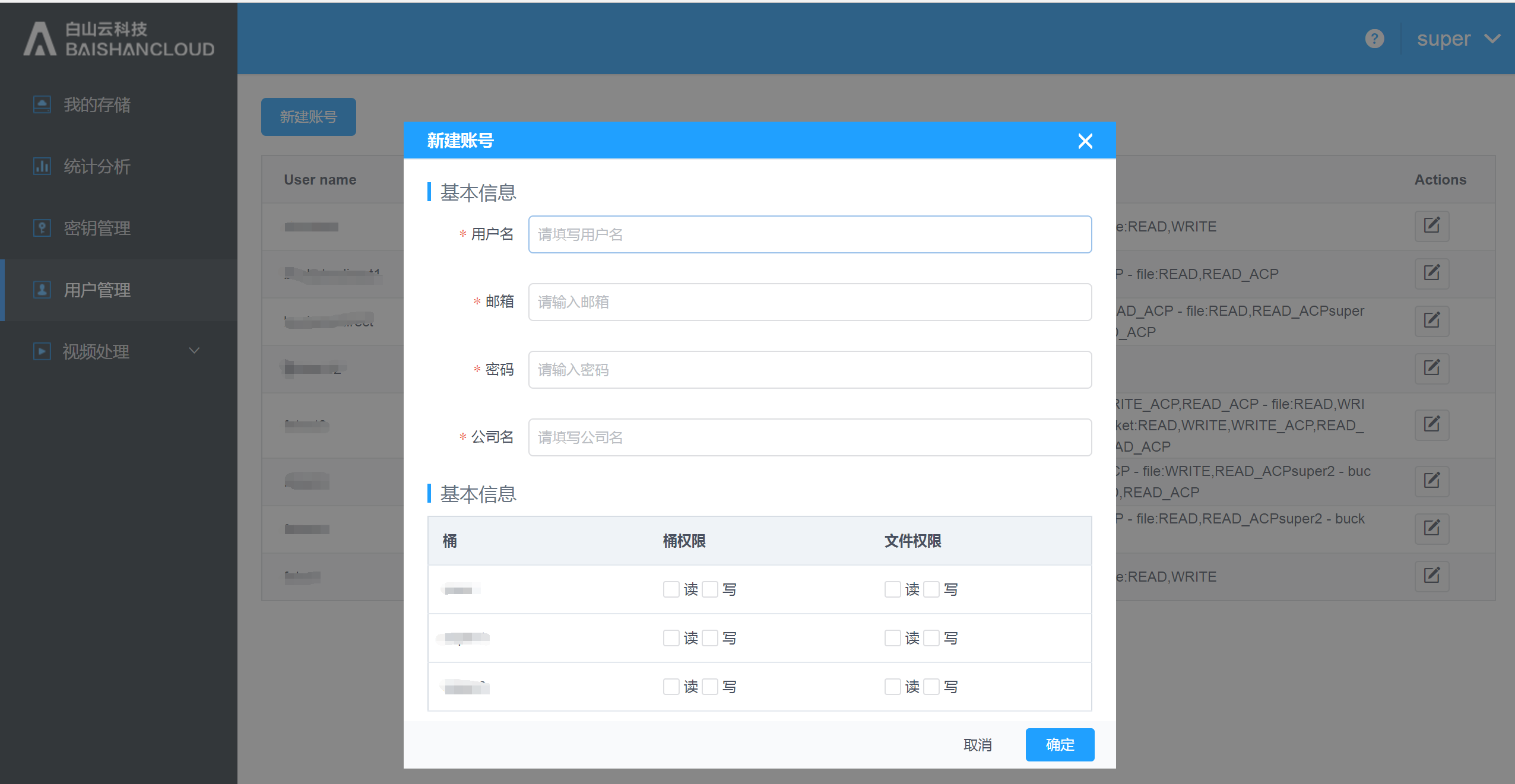Check second bucket's 文件权限 写 checkbox
Viewport: 1515px width, 784px height.
coord(931,638)
